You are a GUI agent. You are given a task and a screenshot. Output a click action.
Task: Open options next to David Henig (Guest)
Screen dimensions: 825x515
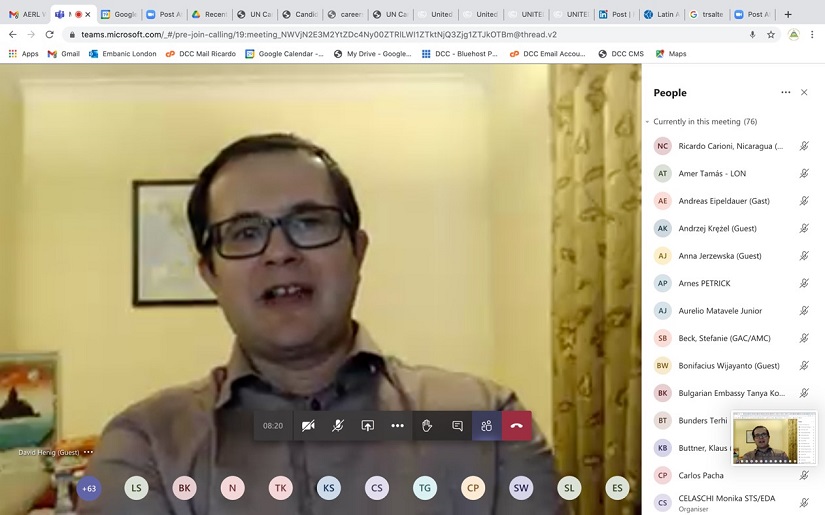point(88,452)
